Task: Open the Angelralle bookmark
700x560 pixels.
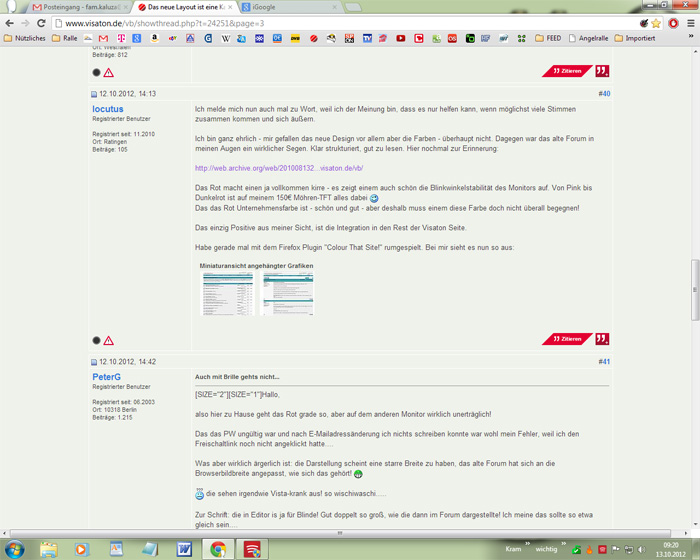Action: point(588,38)
